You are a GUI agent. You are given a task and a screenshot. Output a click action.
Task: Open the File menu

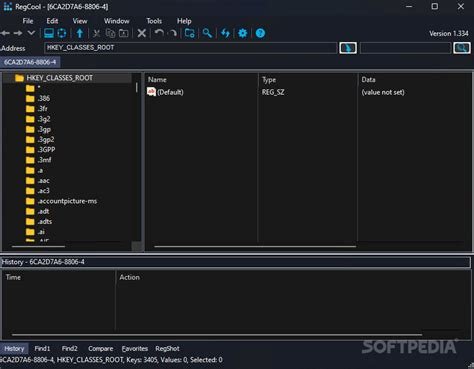[x=28, y=21]
